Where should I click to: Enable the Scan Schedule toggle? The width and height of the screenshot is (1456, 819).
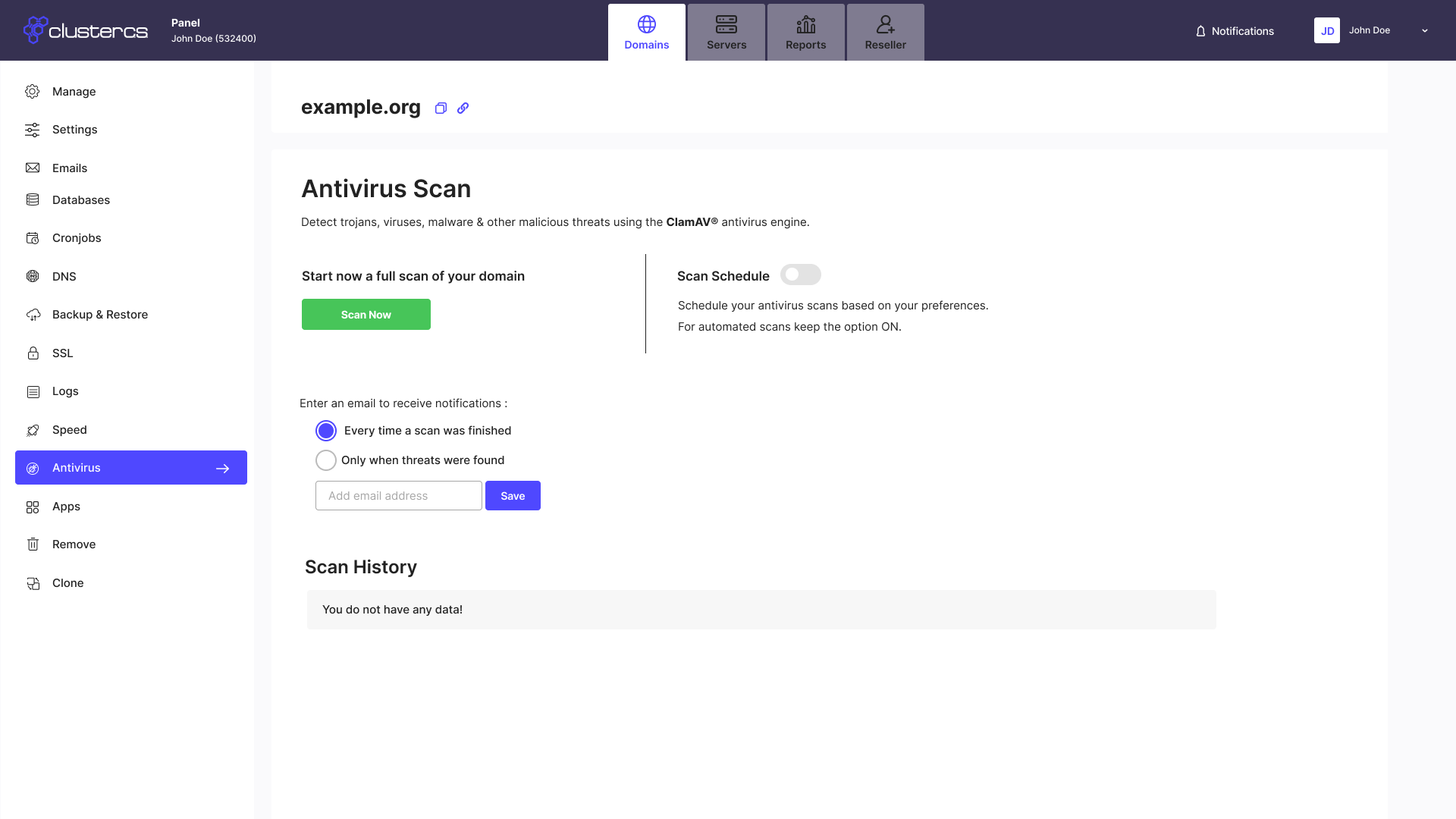point(800,275)
